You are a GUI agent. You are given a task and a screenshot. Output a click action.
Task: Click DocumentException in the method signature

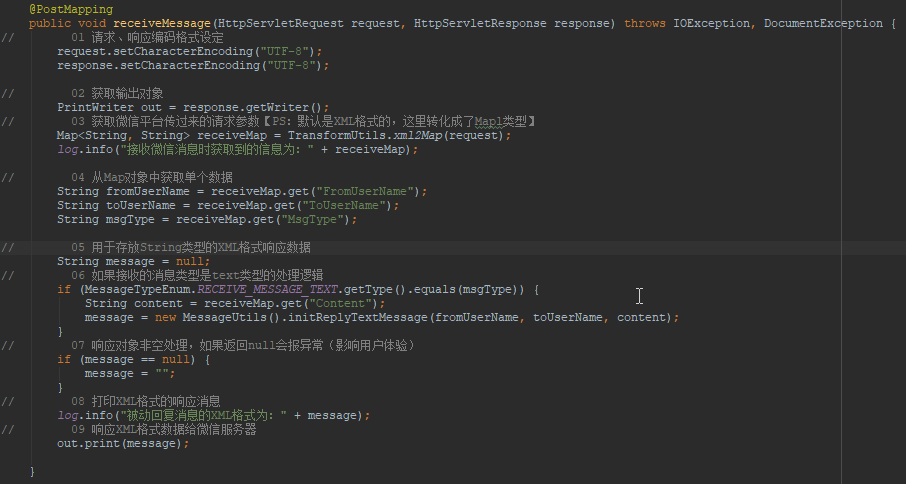(x=823, y=24)
